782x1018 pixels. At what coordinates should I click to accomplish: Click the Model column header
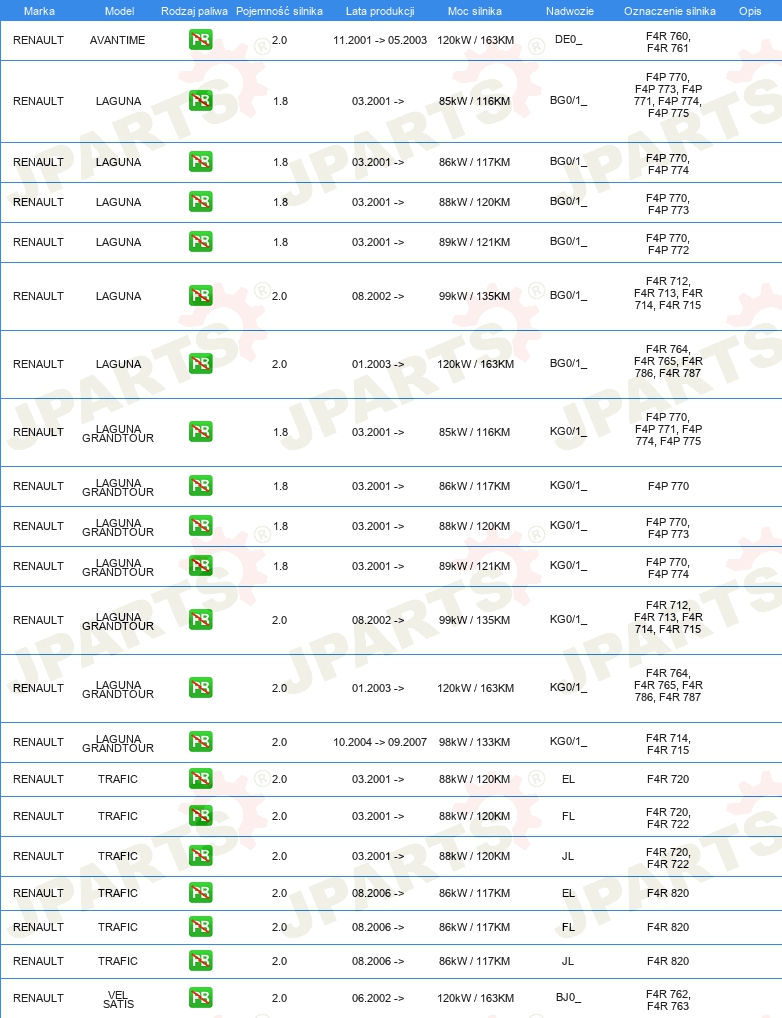click(x=120, y=11)
